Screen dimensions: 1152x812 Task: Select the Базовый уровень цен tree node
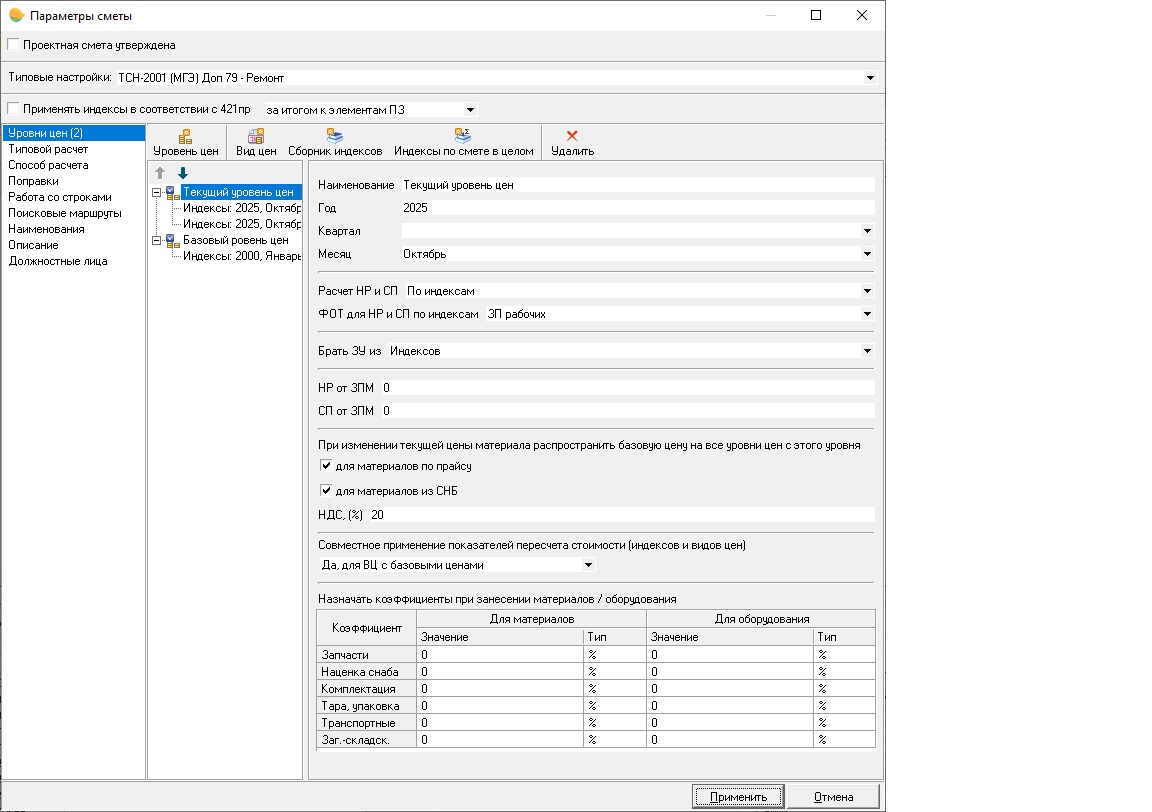pyautogui.click(x=235, y=240)
